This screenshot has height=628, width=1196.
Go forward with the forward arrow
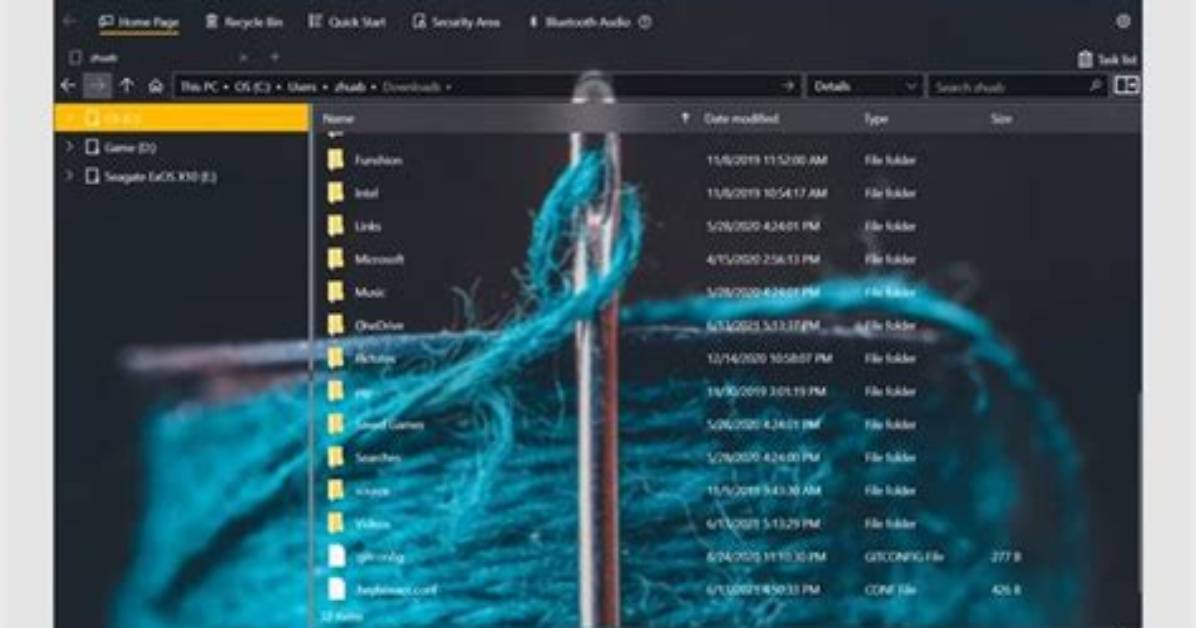click(x=97, y=86)
